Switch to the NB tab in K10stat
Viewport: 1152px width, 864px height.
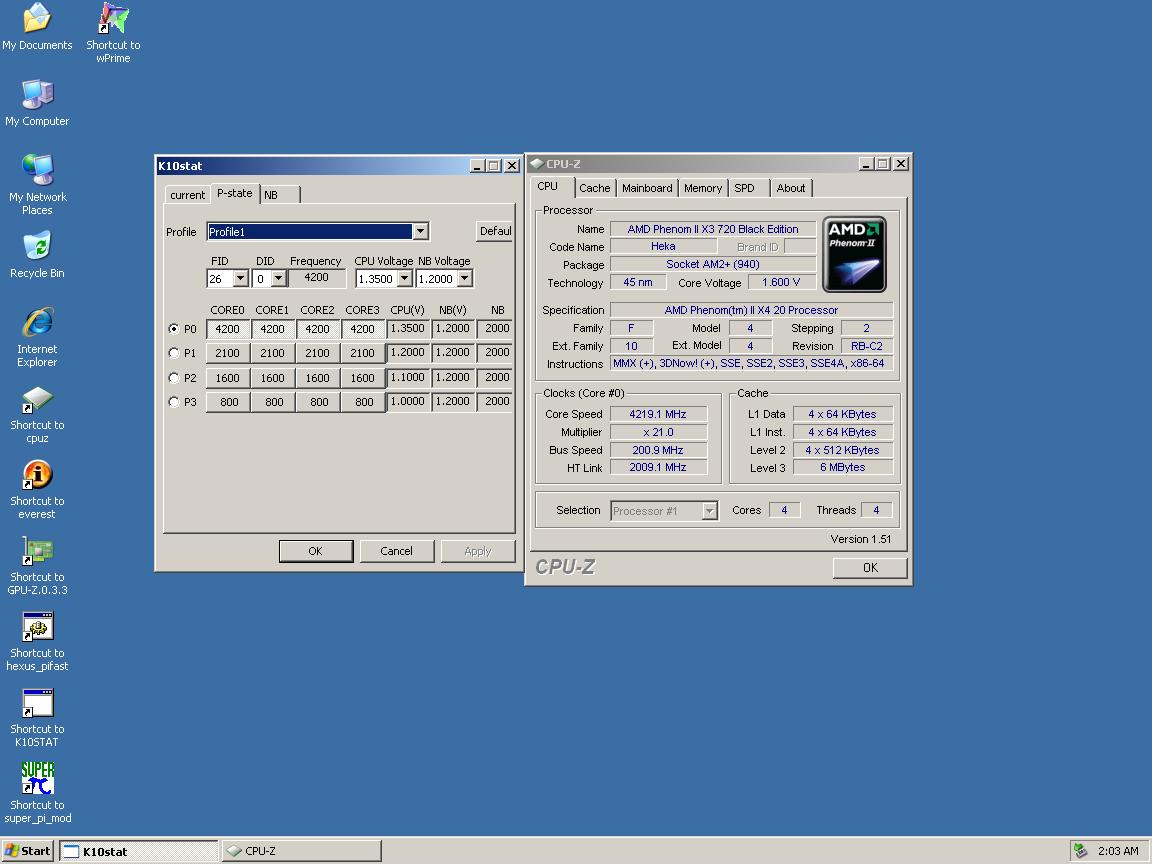click(x=271, y=195)
